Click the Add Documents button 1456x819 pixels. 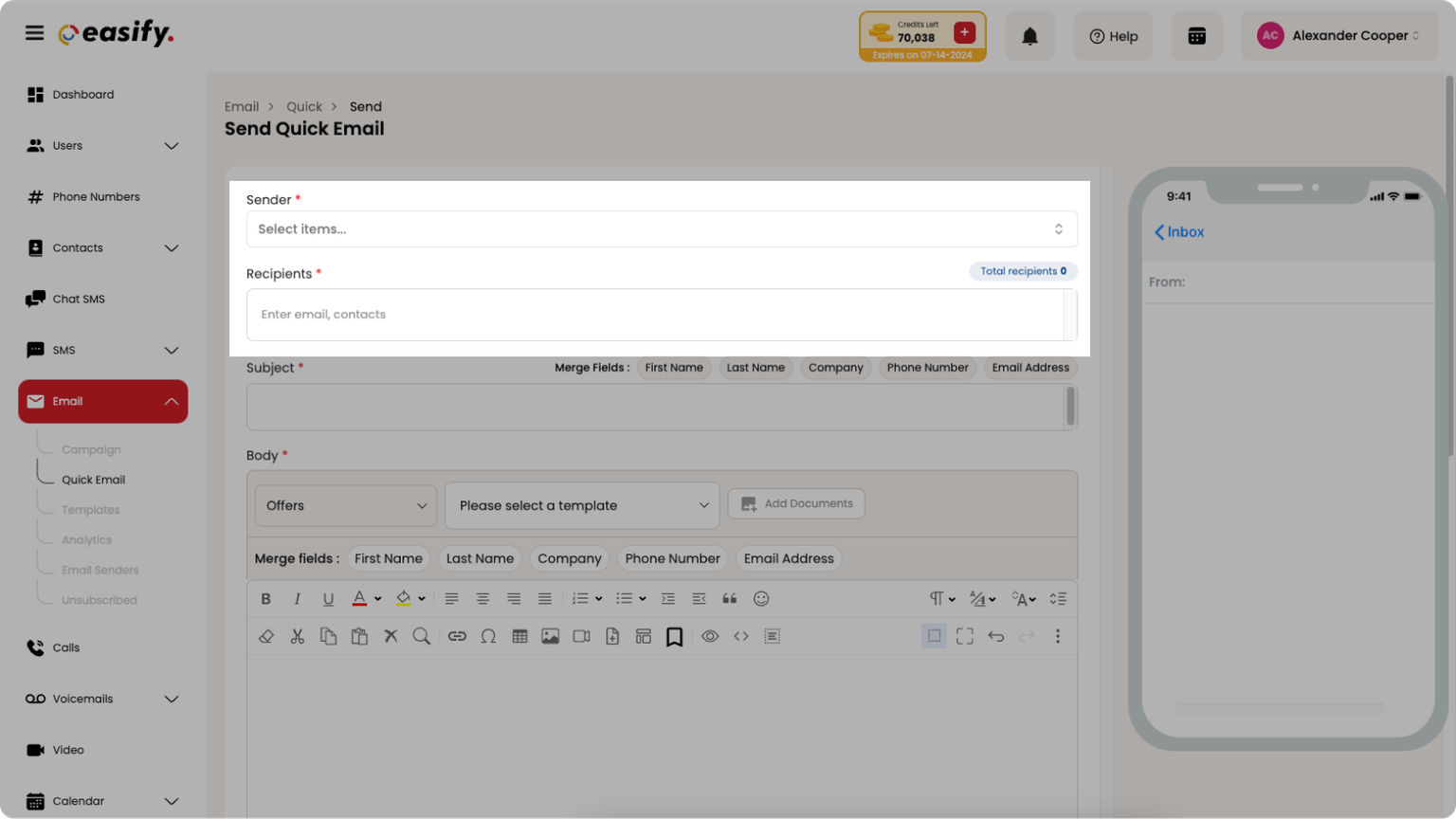point(796,504)
